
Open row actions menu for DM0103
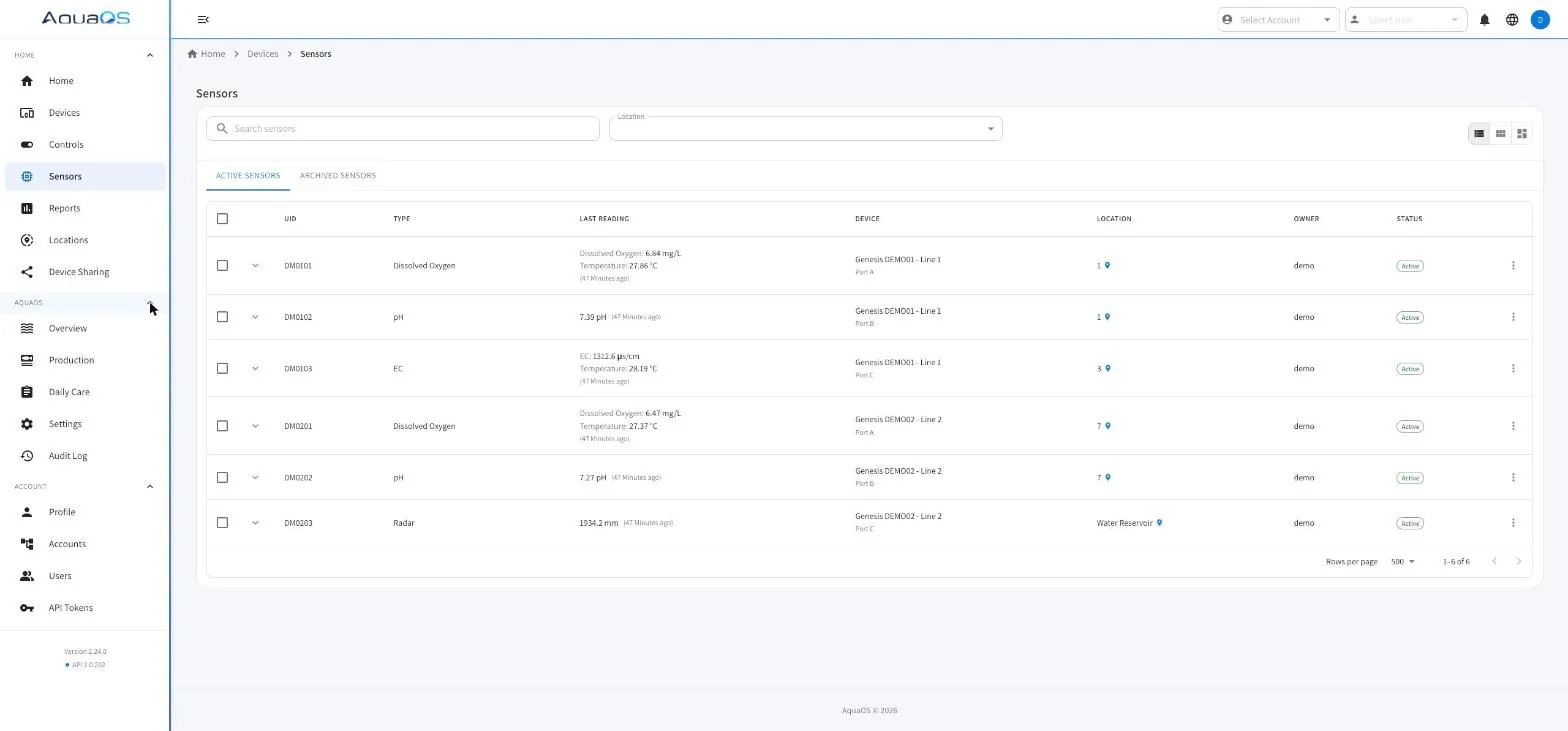(1513, 369)
